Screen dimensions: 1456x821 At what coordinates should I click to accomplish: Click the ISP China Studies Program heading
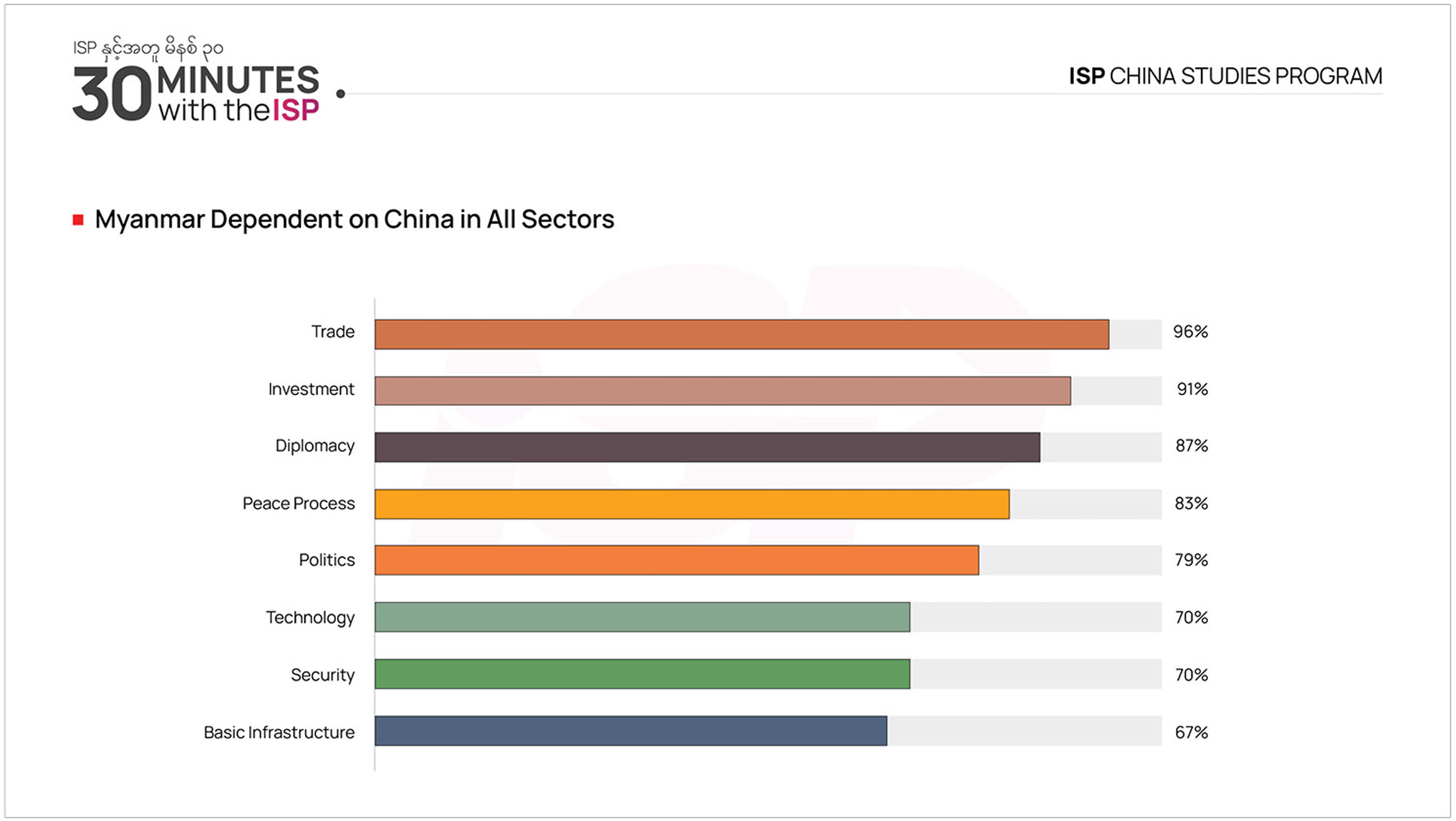[x=1225, y=76]
